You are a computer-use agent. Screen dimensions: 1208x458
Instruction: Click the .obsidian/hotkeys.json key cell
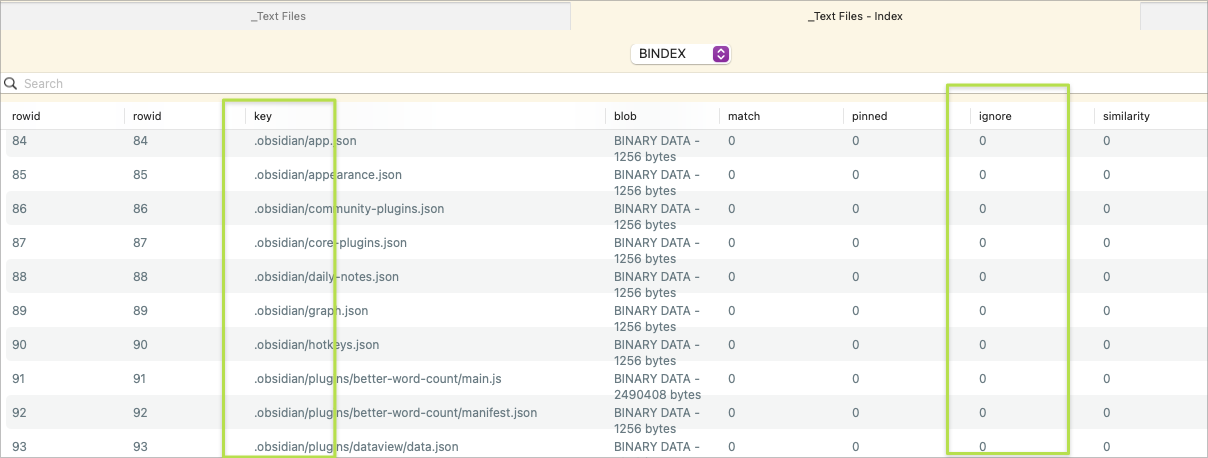coord(317,345)
